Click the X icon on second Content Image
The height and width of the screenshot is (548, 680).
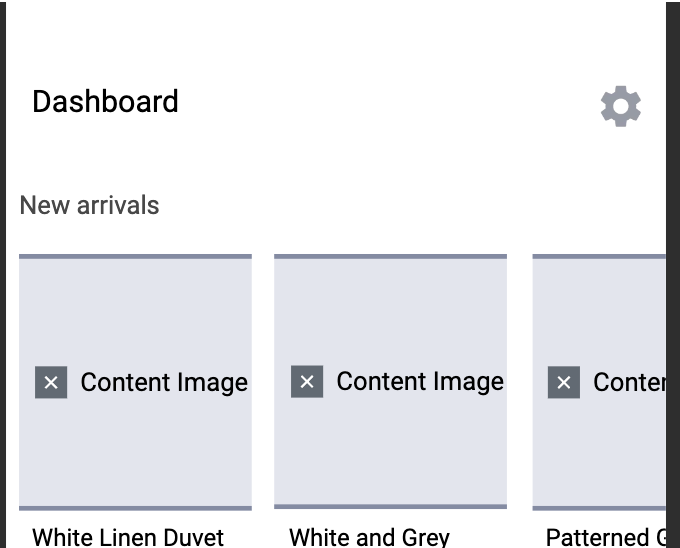click(307, 382)
